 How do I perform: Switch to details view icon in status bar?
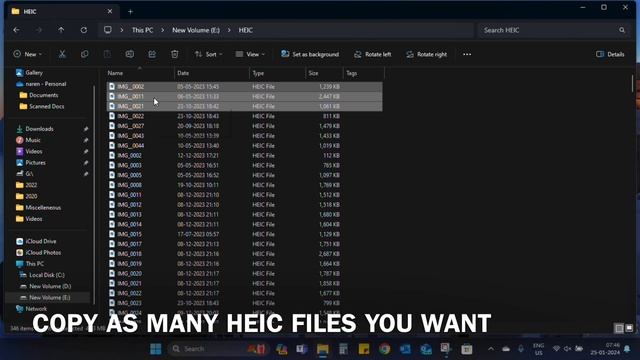tap(619, 328)
